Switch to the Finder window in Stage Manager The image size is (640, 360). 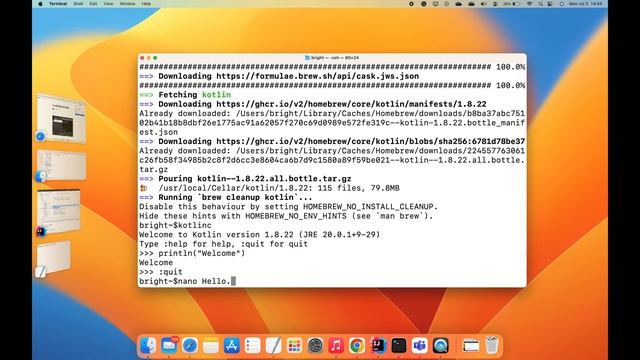point(61,165)
